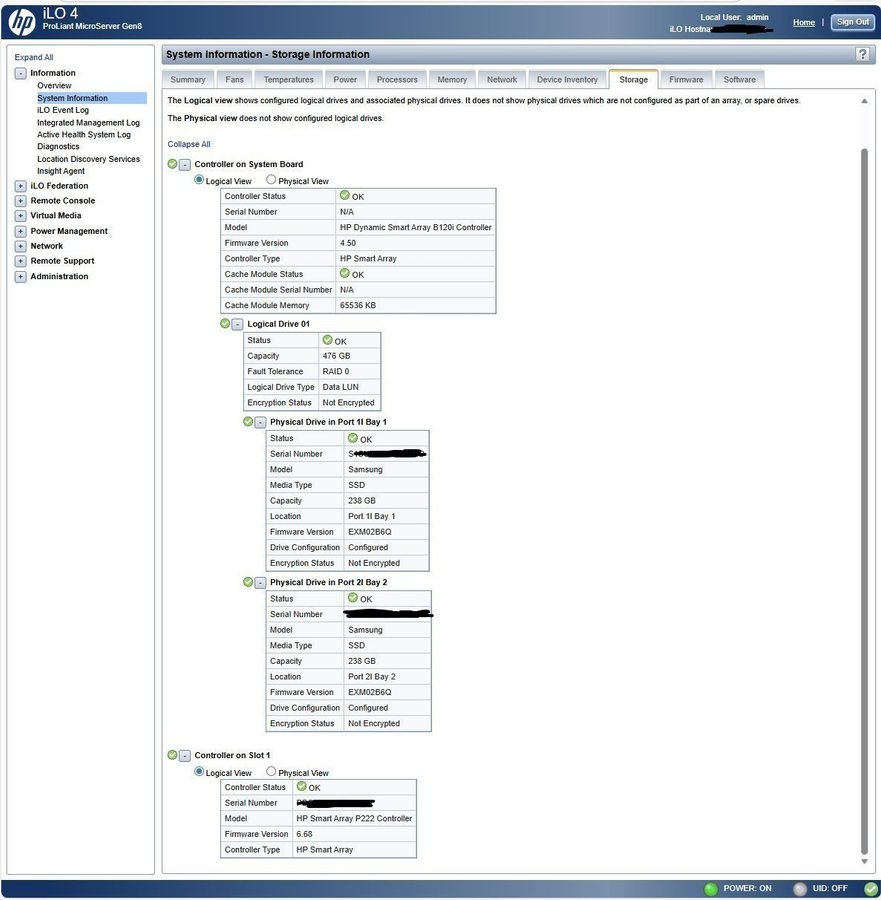Screen dimensions: 881x900
Task: Click Controller on System Board status icon
Action: (172, 164)
